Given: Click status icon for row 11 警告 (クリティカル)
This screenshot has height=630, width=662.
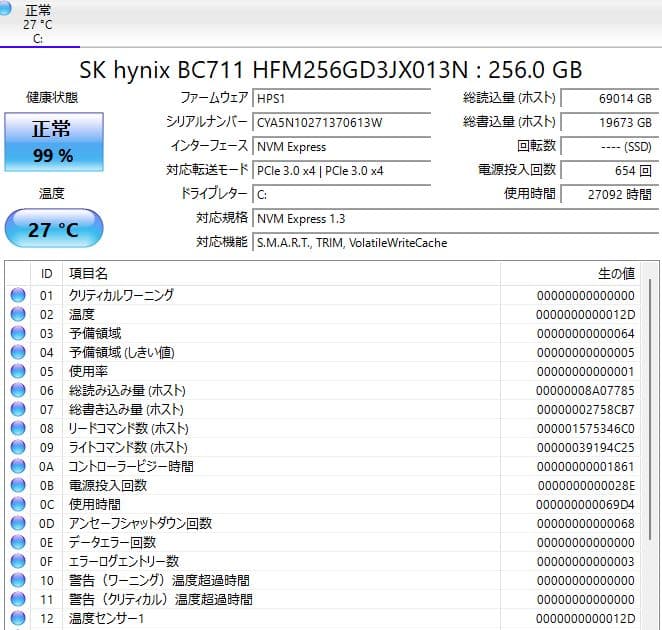Looking at the screenshot, I should [x=18, y=599].
